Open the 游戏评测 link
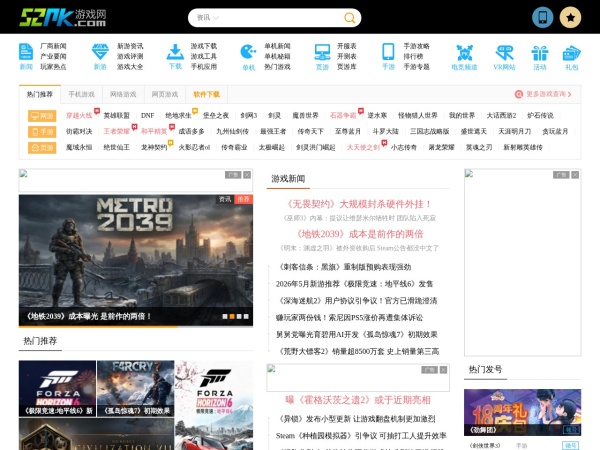Image resolution: width=600 pixels, height=450 pixels. tap(130, 56)
